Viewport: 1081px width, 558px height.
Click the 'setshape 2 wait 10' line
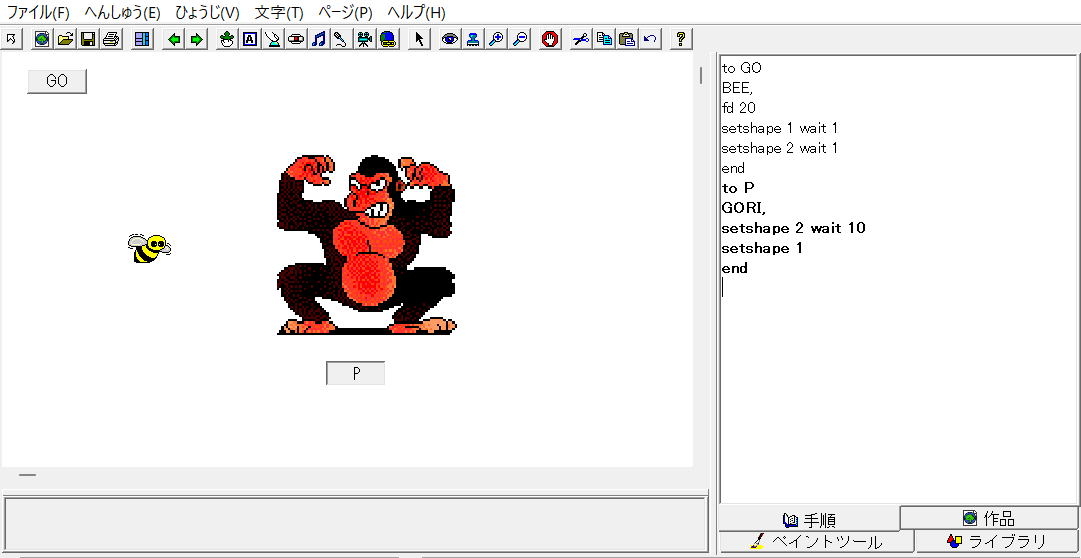tap(794, 228)
